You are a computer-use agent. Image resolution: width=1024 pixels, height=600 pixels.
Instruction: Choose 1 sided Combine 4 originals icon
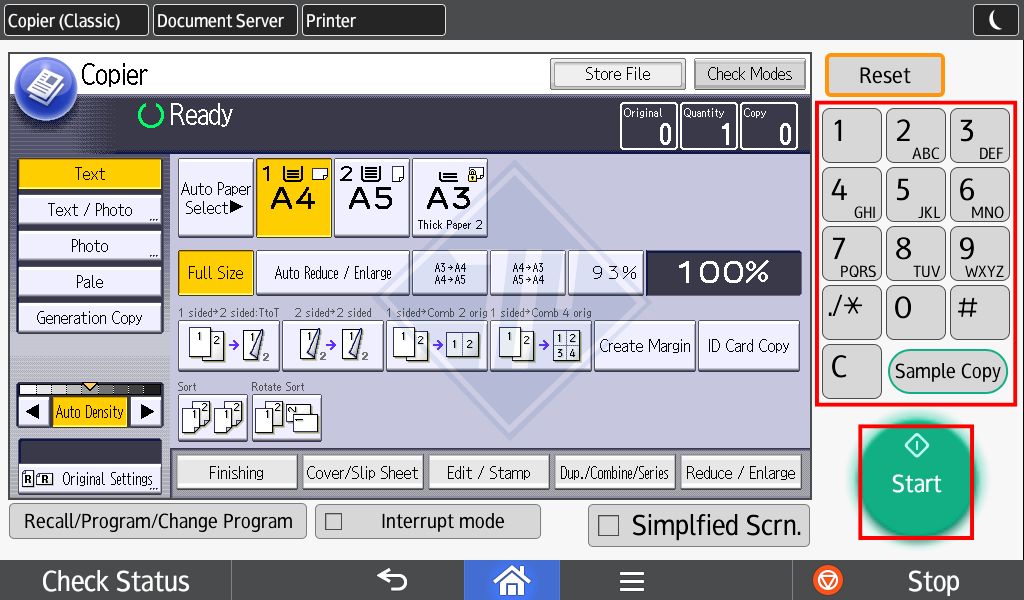(540, 346)
